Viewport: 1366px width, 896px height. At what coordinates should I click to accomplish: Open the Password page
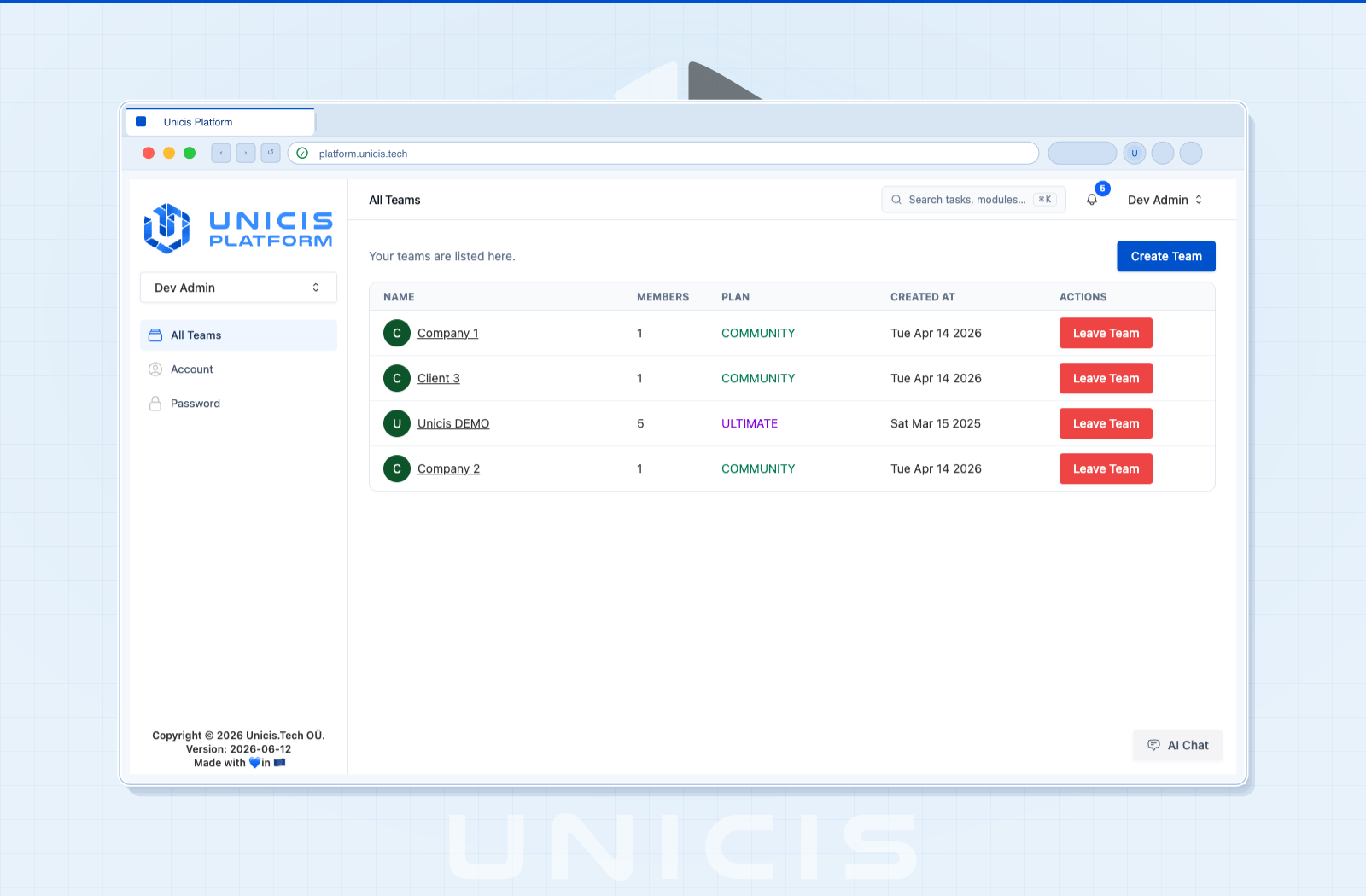coord(238,404)
